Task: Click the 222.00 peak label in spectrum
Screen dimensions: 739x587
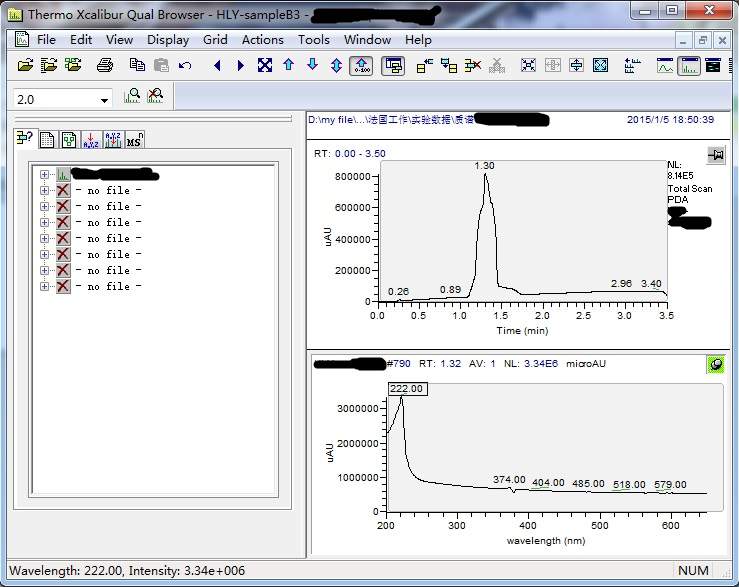Action: (407, 389)
